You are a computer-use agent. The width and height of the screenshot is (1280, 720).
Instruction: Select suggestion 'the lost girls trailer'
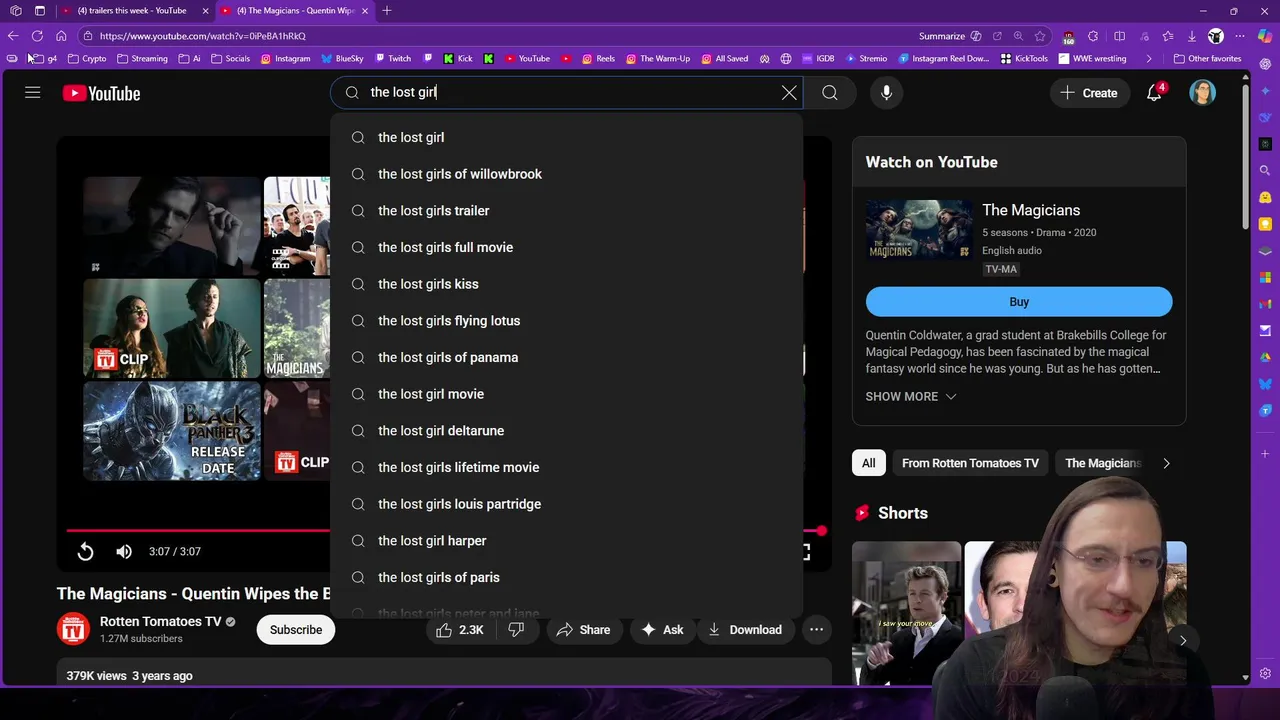(566, 211)
